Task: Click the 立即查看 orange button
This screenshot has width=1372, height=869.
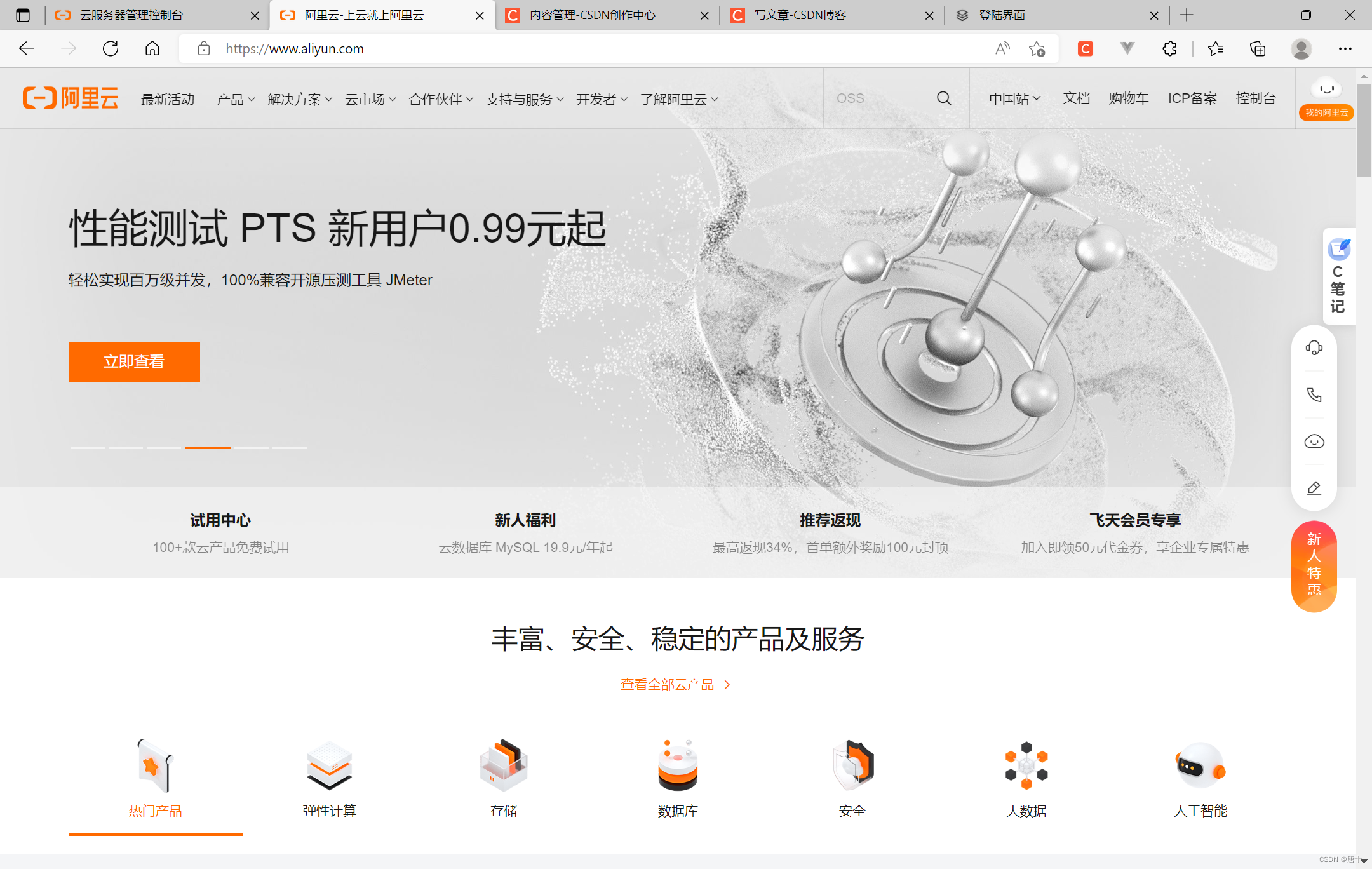Action: 134,361
